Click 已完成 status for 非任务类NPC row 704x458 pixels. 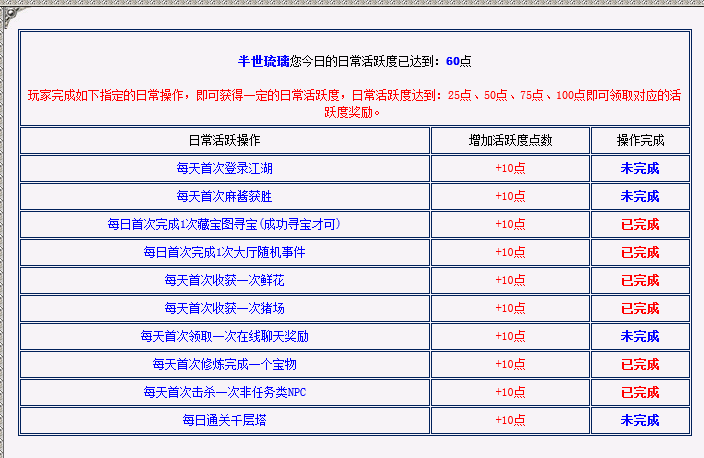(x=640, y=392)
